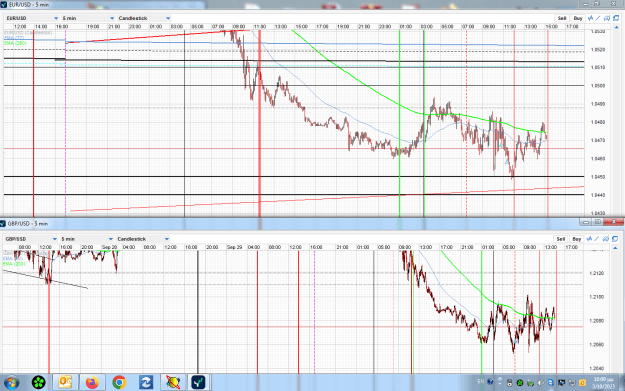Open 5 min timeframe dropdown on GBP/USD chart
The image size is (625, 391).
pos(87,239)
